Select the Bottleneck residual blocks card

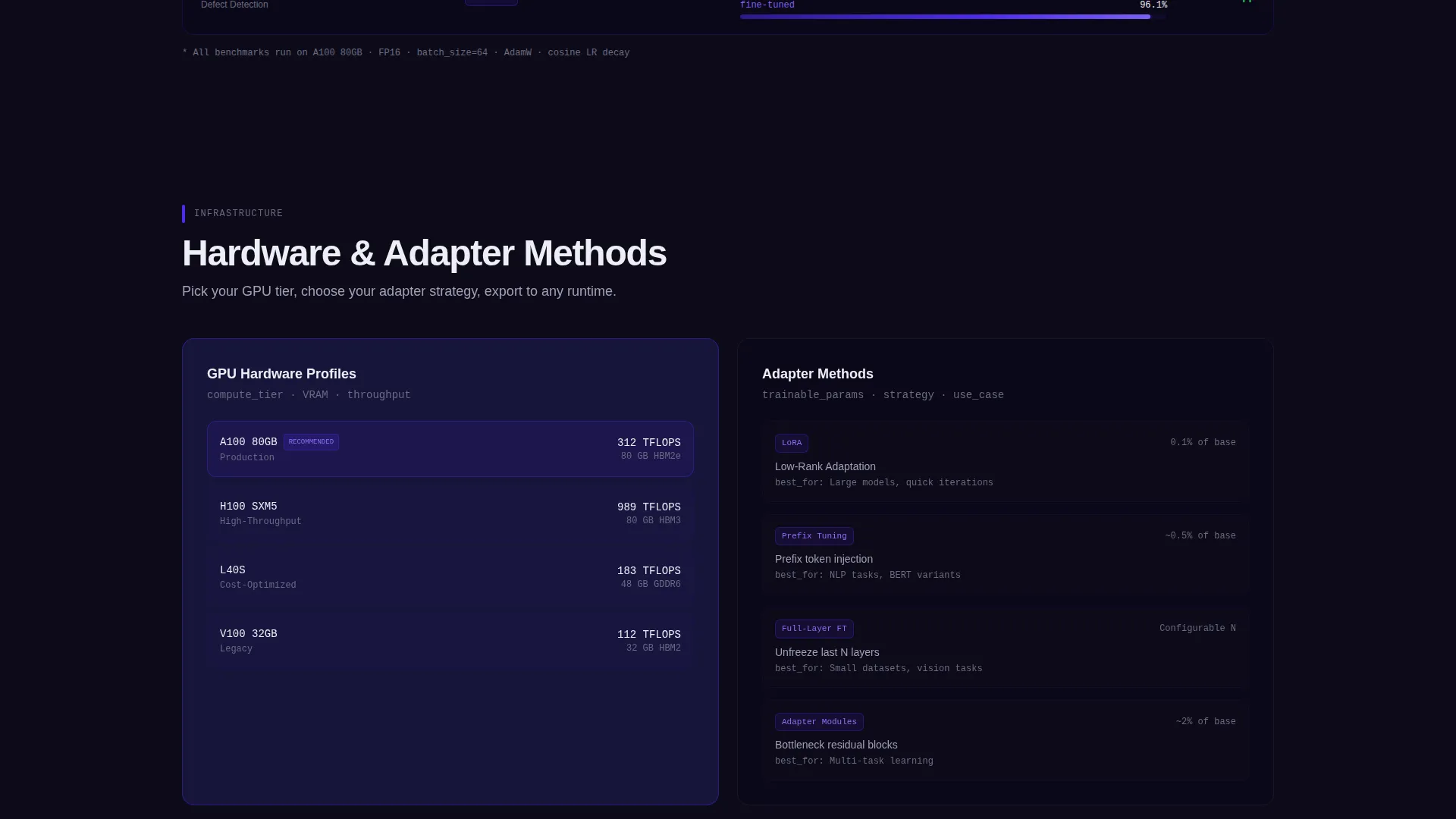1005,740
